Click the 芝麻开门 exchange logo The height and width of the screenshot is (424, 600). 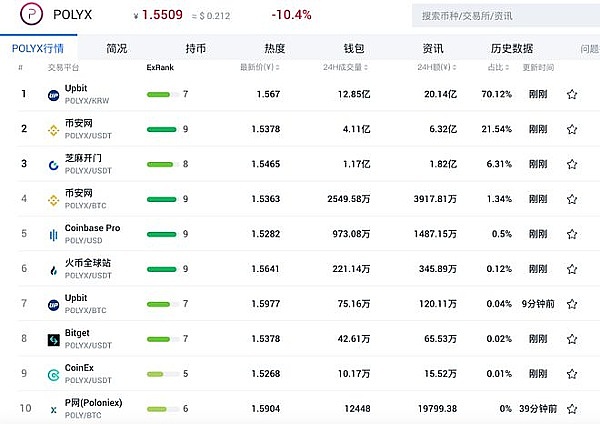pos(54,165)
